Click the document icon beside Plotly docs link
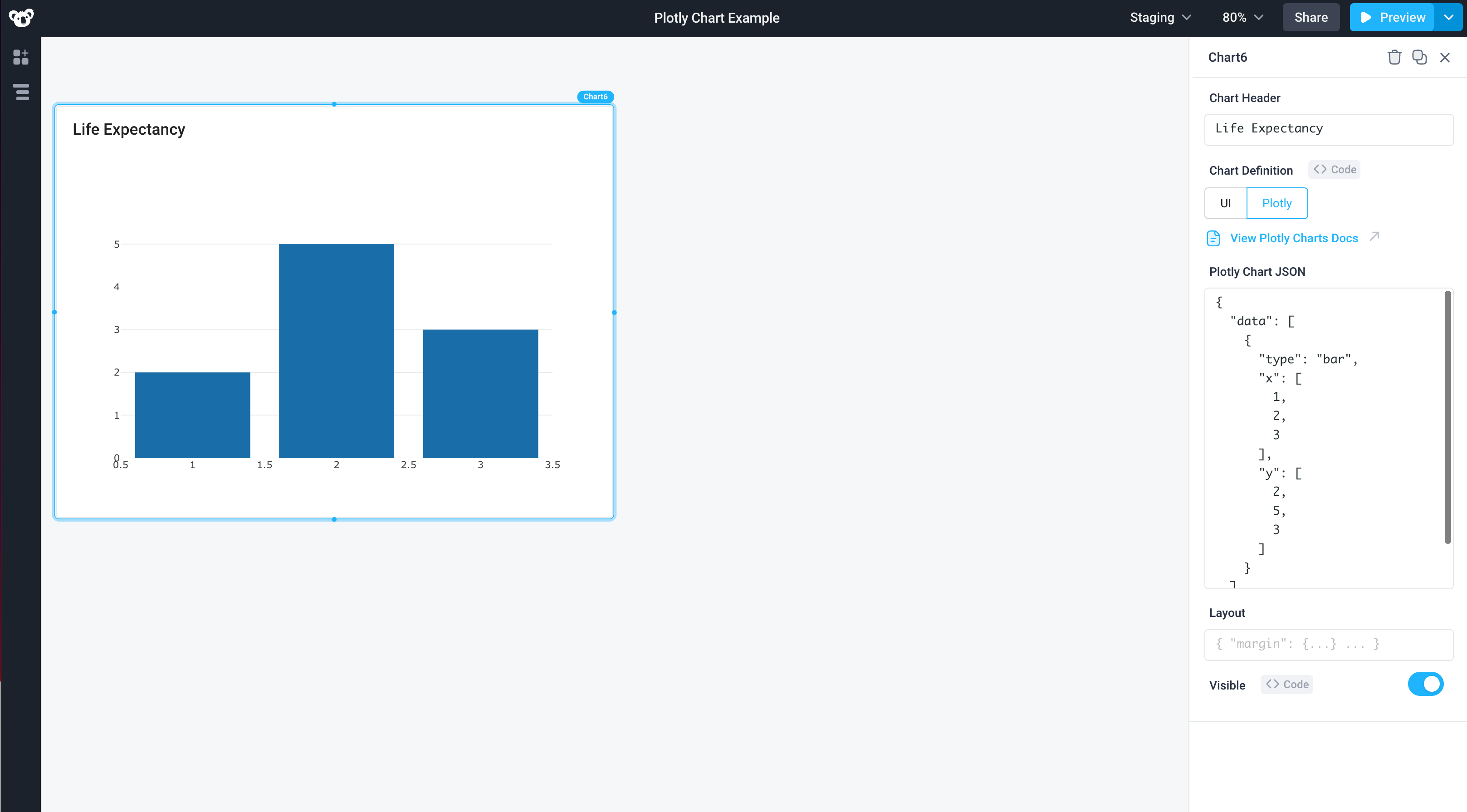This screenshot has height=812, width=1467. [x=1213, y=238]
